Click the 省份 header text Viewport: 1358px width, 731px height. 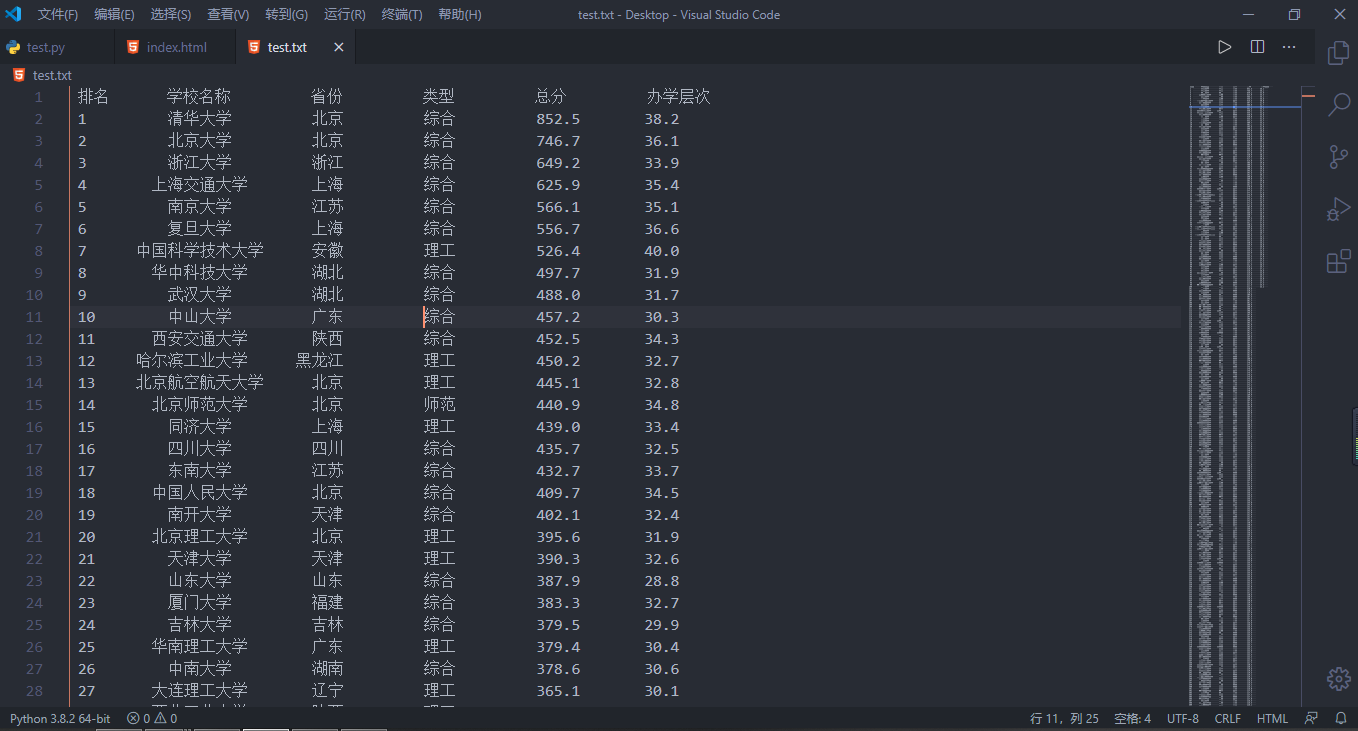click(x=327, y=97)
